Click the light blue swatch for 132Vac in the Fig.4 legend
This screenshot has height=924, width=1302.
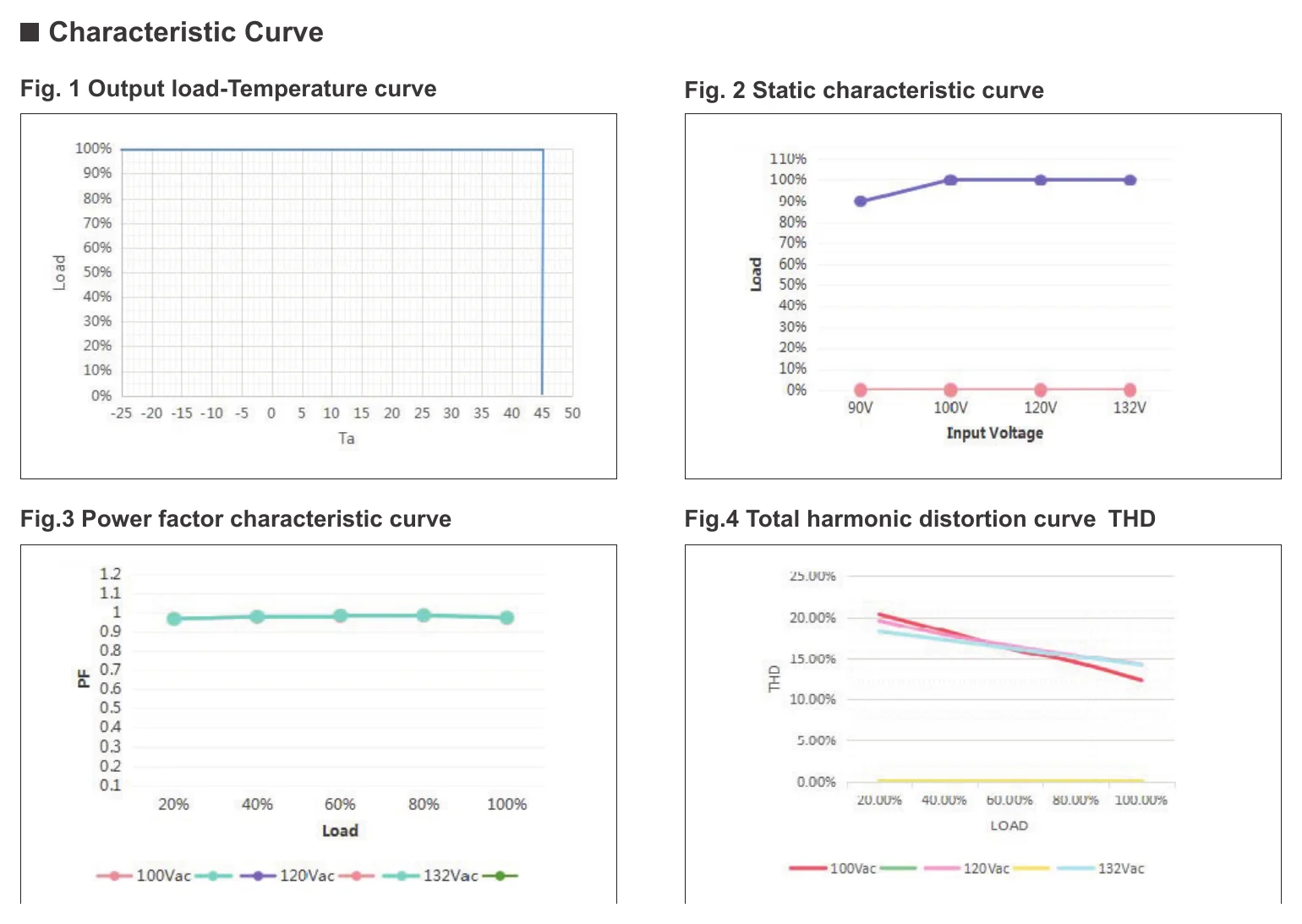tap(1076, 868)
